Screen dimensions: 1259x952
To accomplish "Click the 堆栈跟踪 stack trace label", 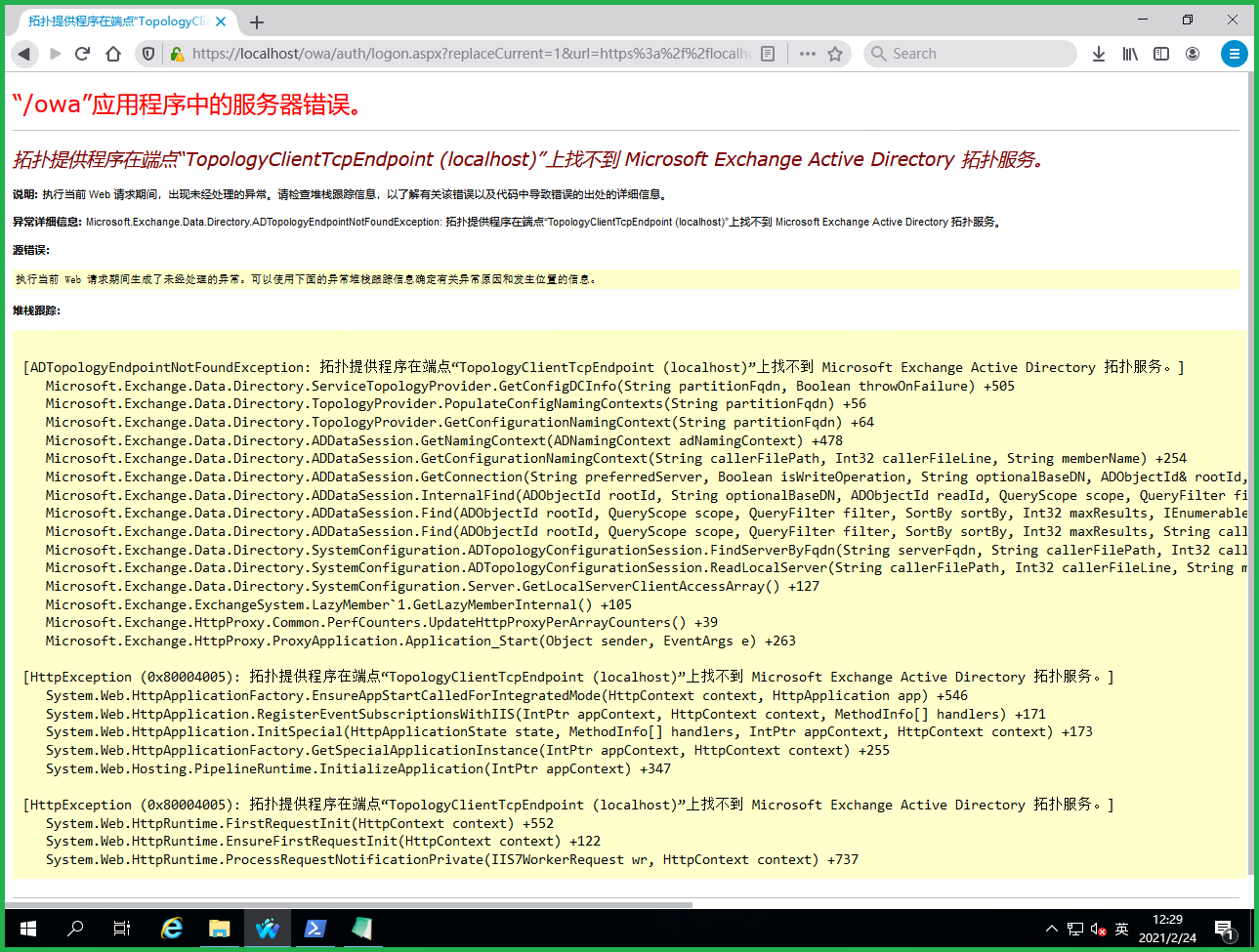I will pyautogui.click(x=37, y=310).
